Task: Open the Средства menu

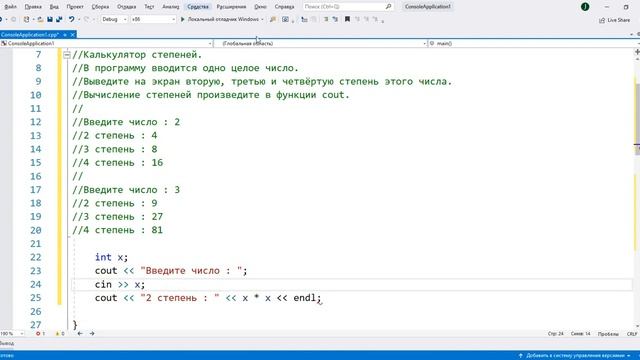Action: [x=198, y=7]
